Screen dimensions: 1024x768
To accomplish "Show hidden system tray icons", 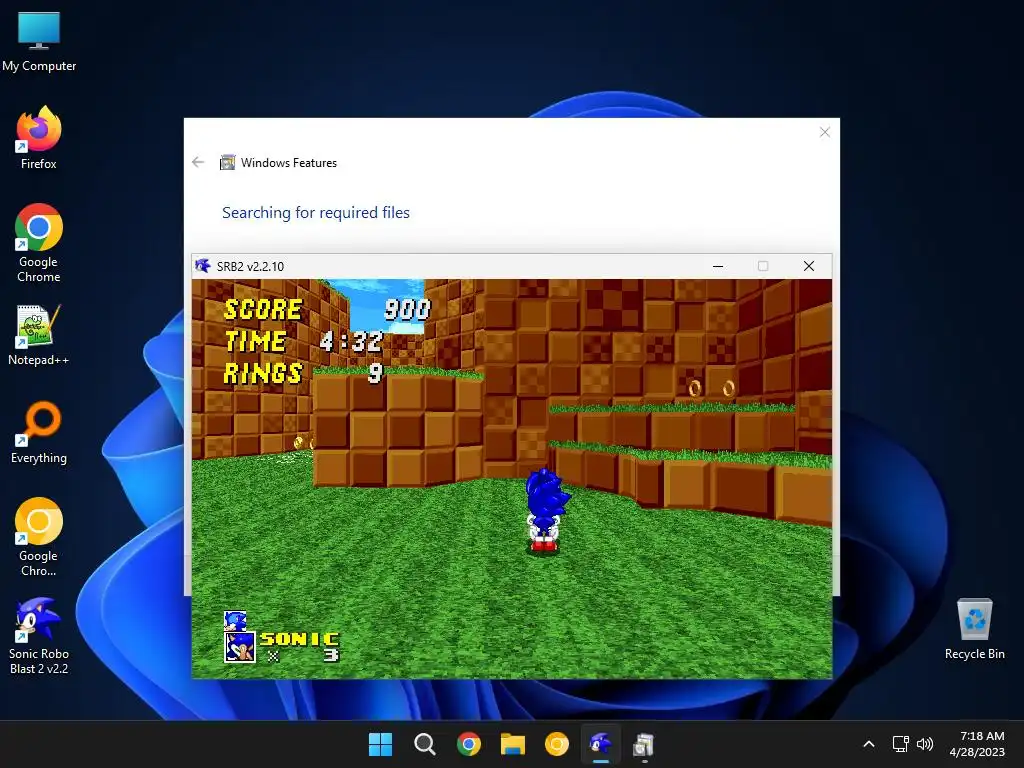I will pos(869,744).
